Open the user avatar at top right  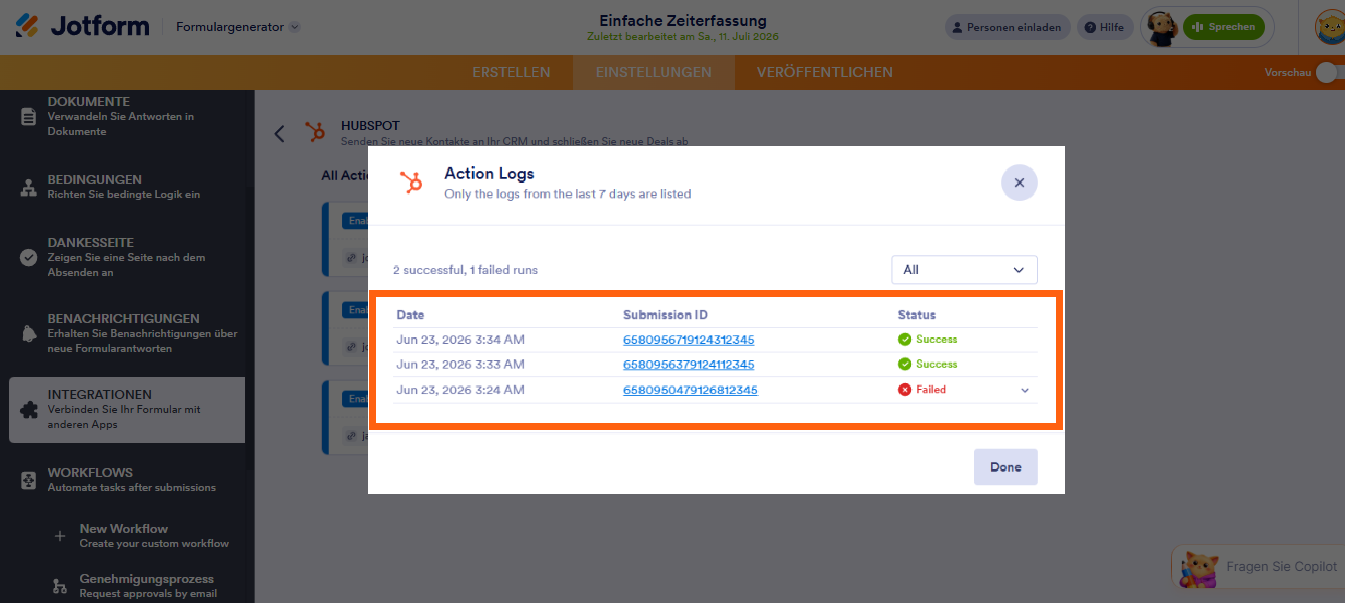1330,27
